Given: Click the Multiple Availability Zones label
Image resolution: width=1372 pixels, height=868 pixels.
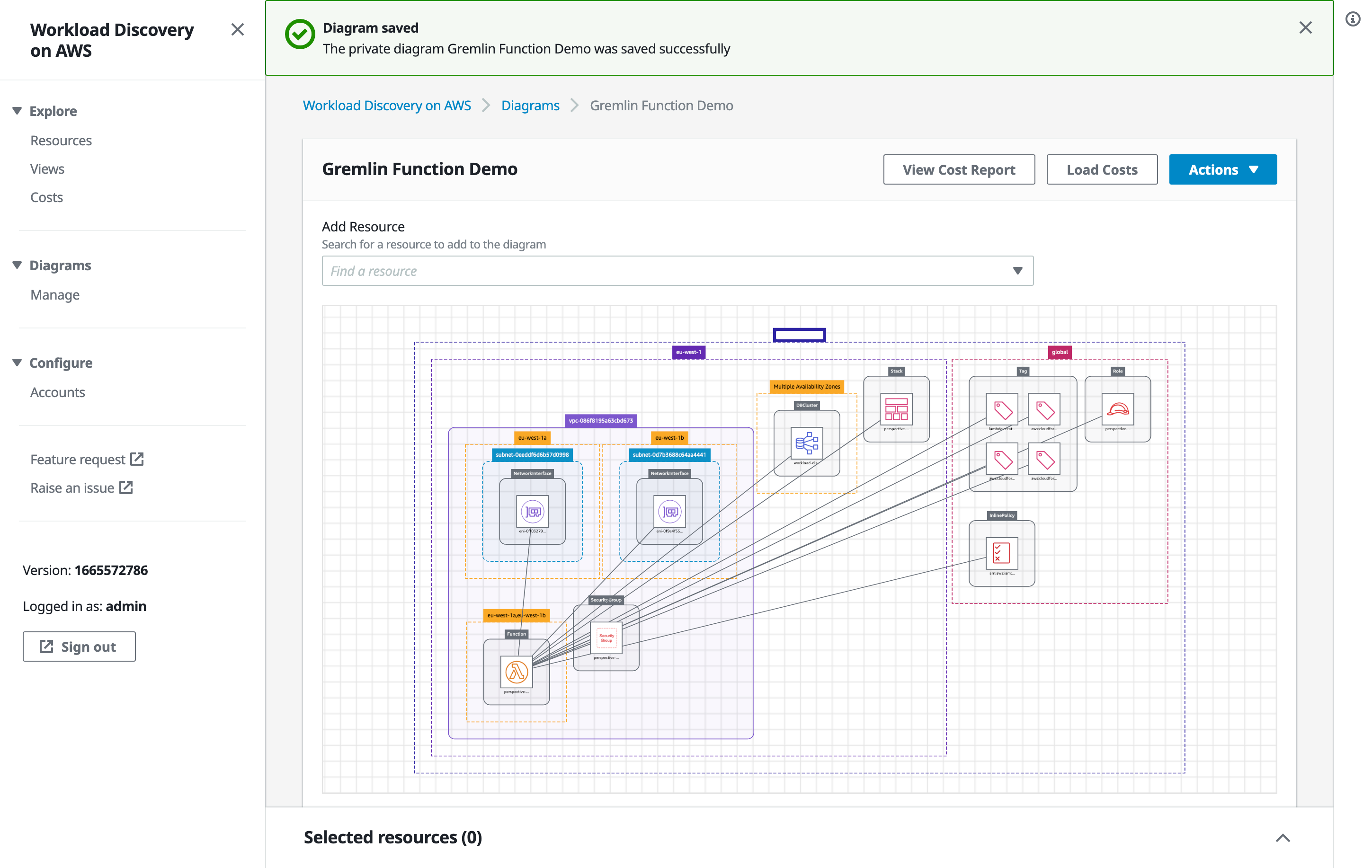Looking at the screenshot, I should (807, 386).
